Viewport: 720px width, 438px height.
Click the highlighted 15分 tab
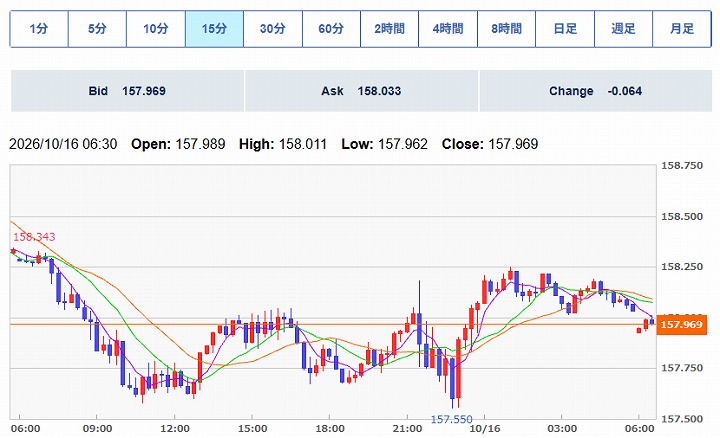point(214,29)
